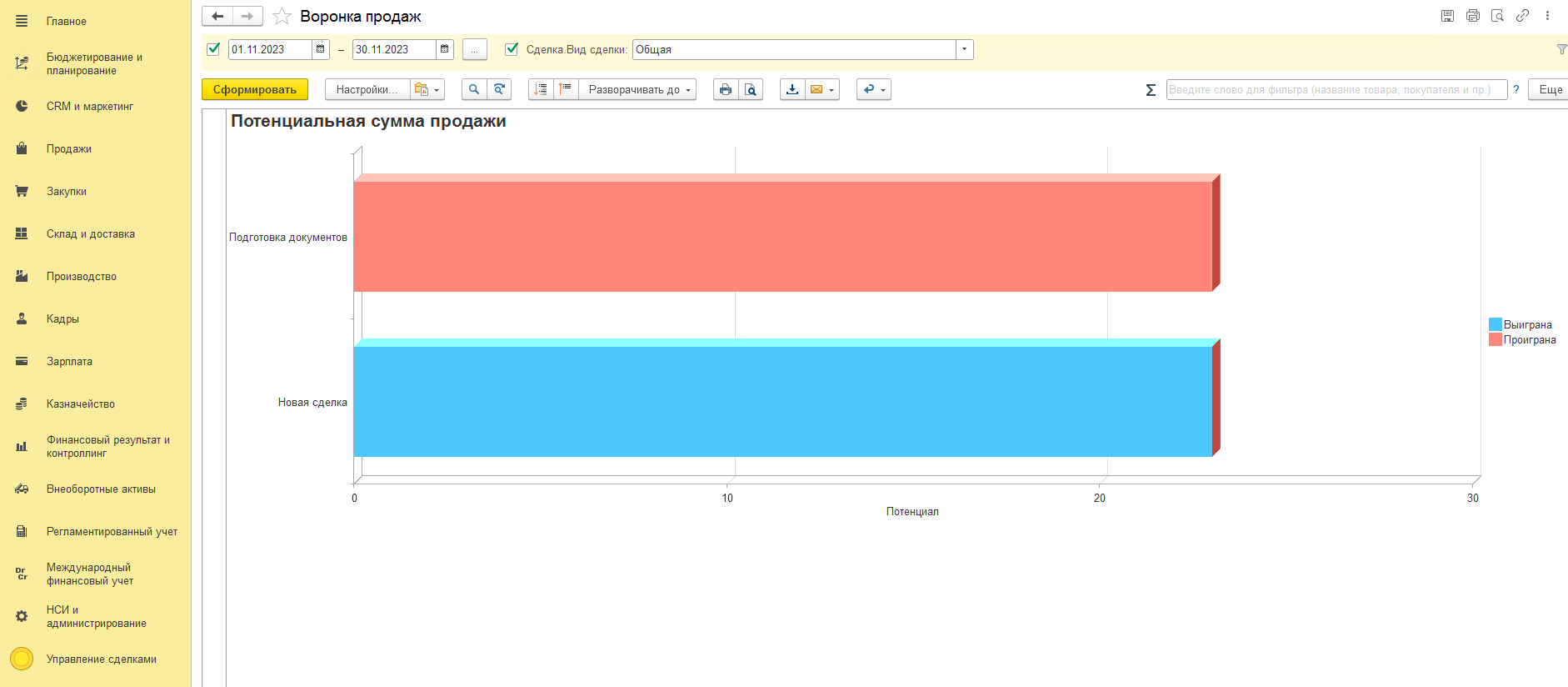Click the blue Выиграна legend swatch
1568x687 pixels.
point(1496,324)
